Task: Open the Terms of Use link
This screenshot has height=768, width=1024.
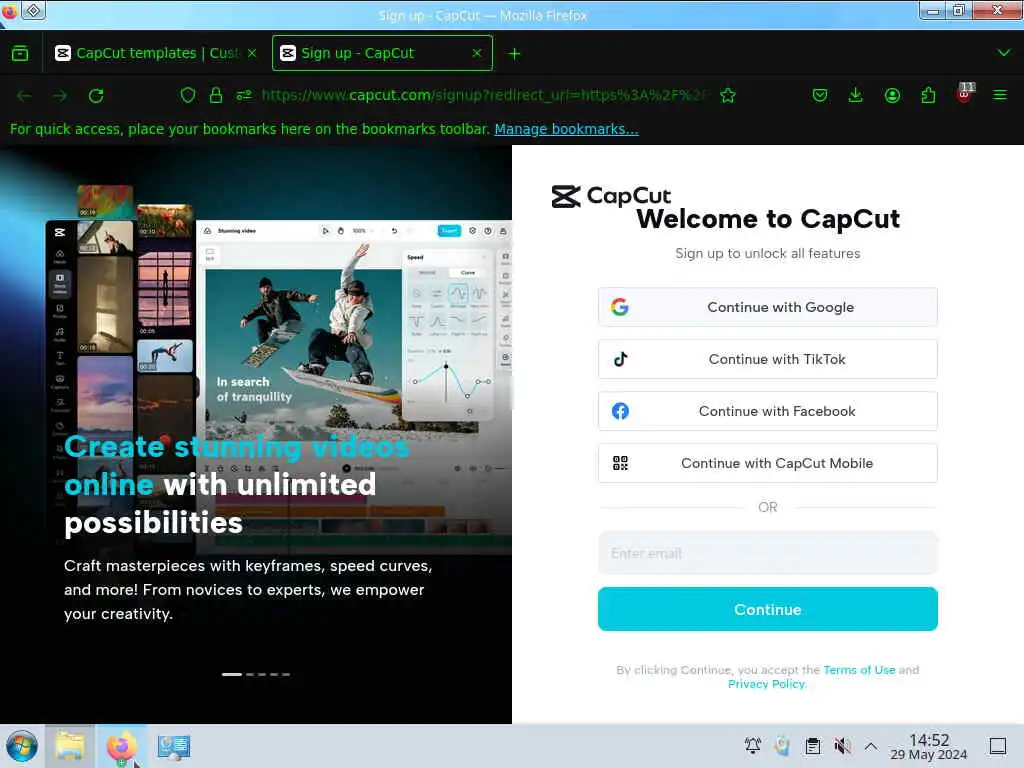Action: coord(859,670)
